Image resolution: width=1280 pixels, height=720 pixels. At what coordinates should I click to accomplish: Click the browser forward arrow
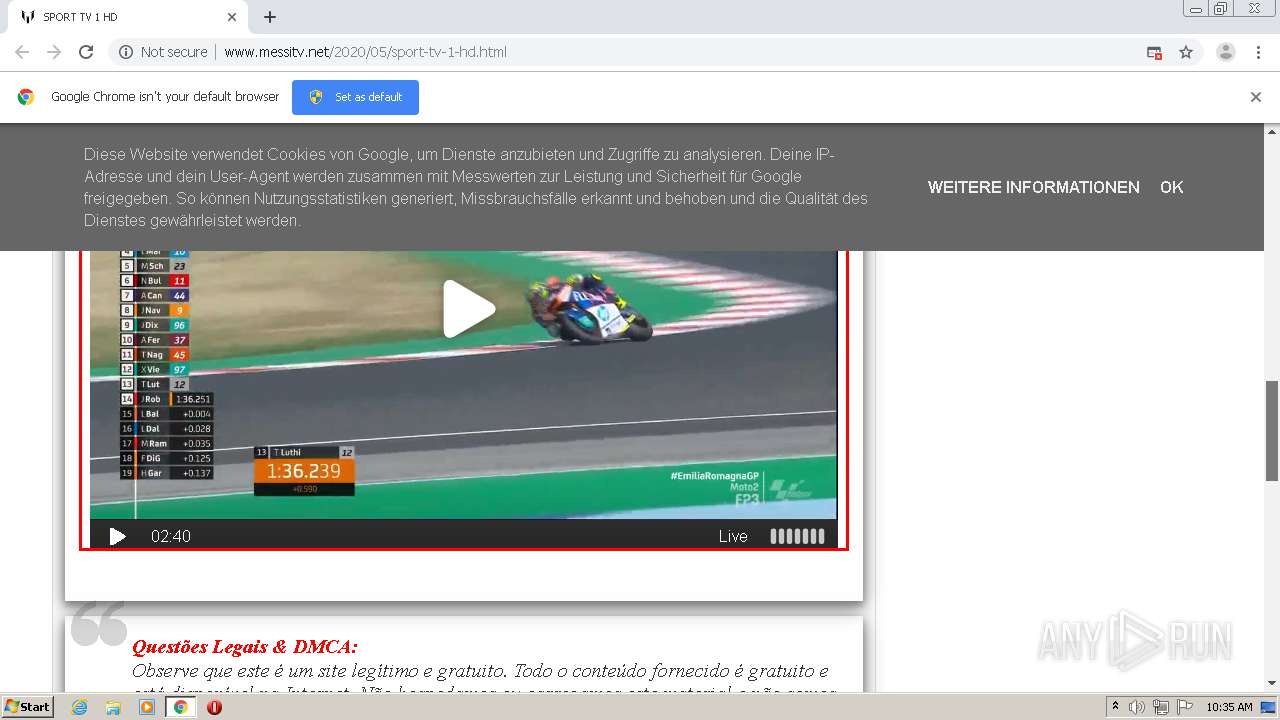[54, 52]
